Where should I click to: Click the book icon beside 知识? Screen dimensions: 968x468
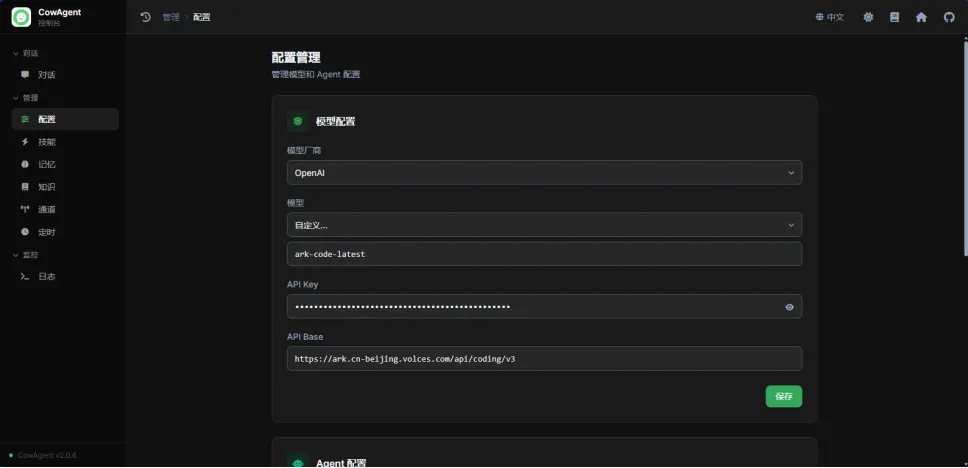pyautogui.click(x=25, y=186)
